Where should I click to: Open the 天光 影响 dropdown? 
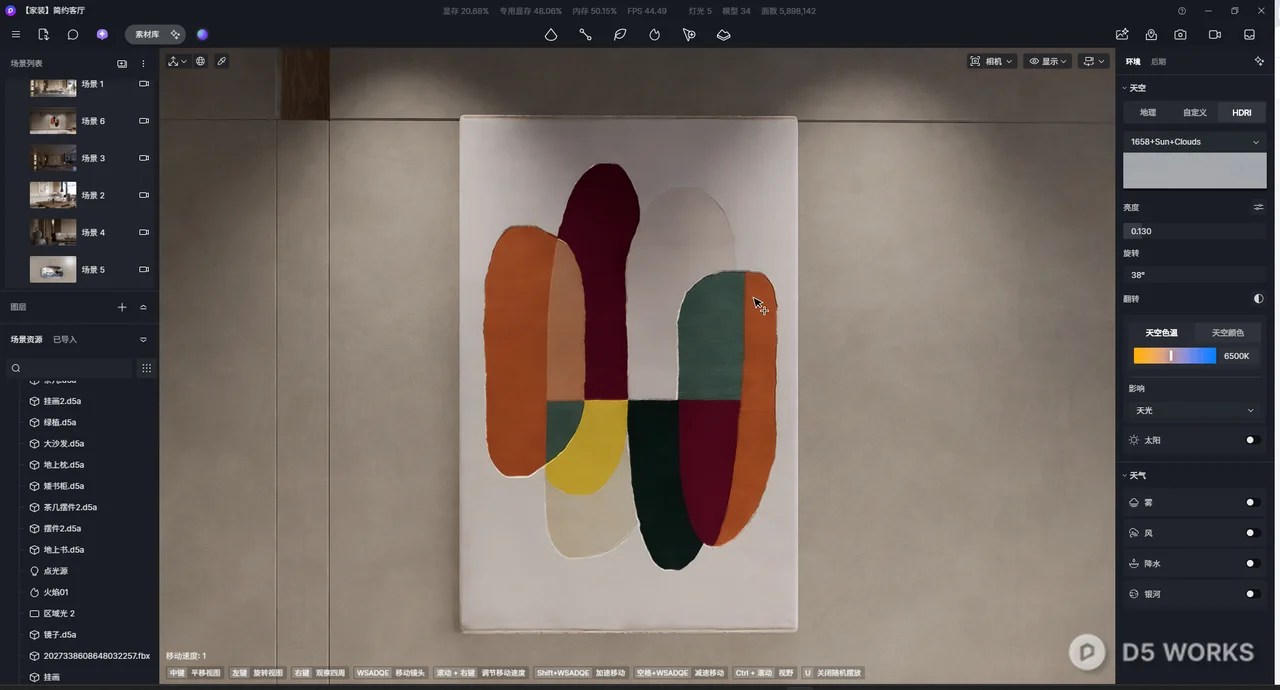(1195, 410)
